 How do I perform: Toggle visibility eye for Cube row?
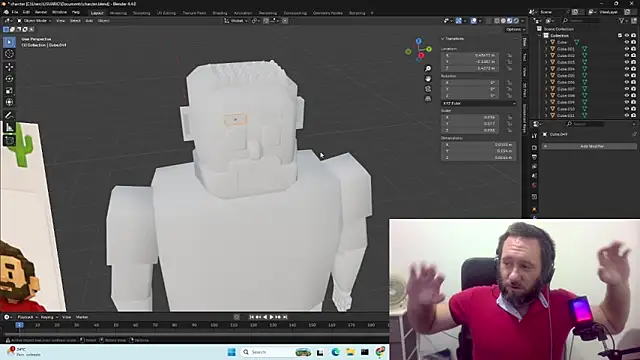pyautogui.click(x=627, y=42)
